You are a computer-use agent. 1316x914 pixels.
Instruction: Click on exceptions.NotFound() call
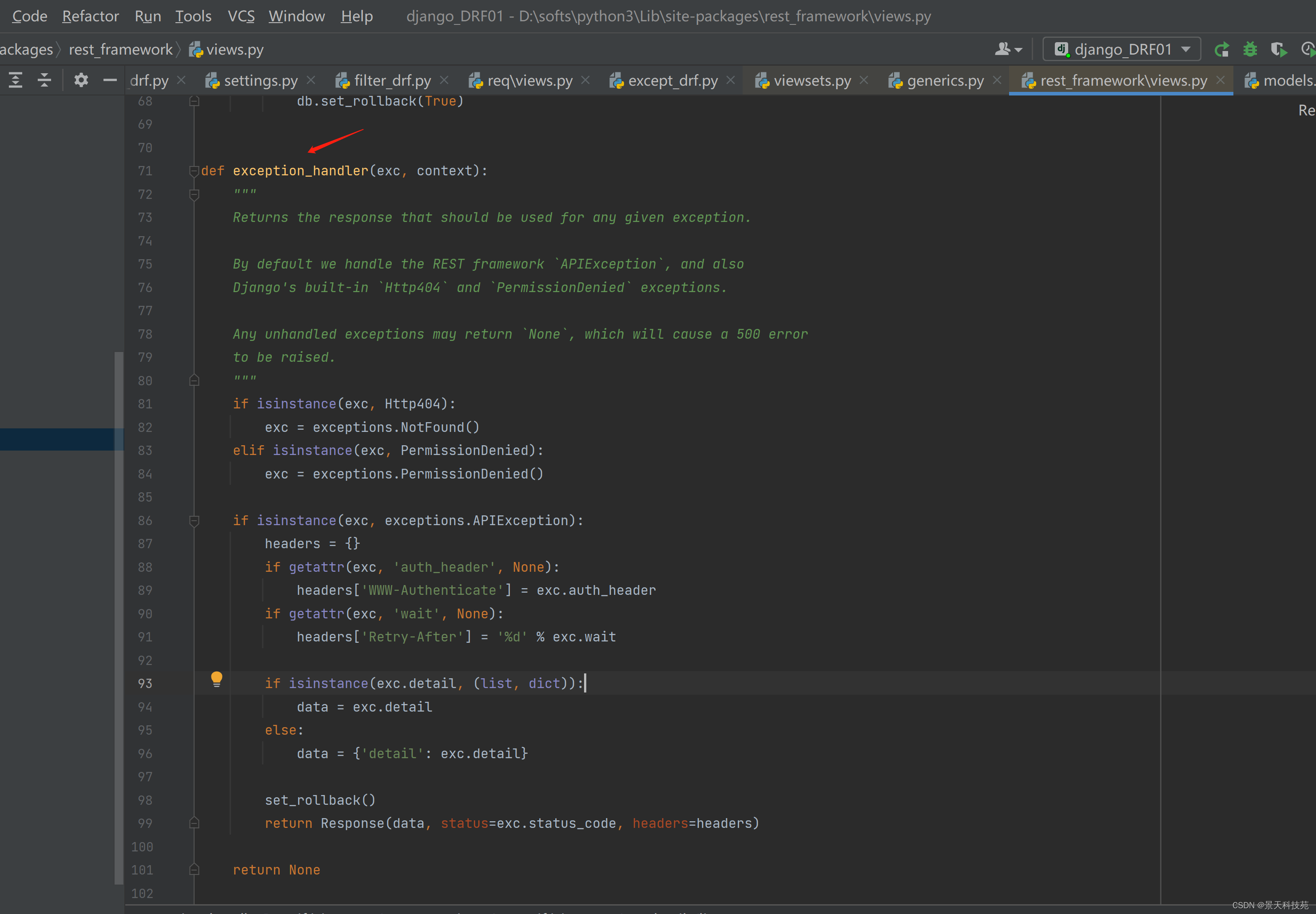pyautogui.click(x=396, y=427)
